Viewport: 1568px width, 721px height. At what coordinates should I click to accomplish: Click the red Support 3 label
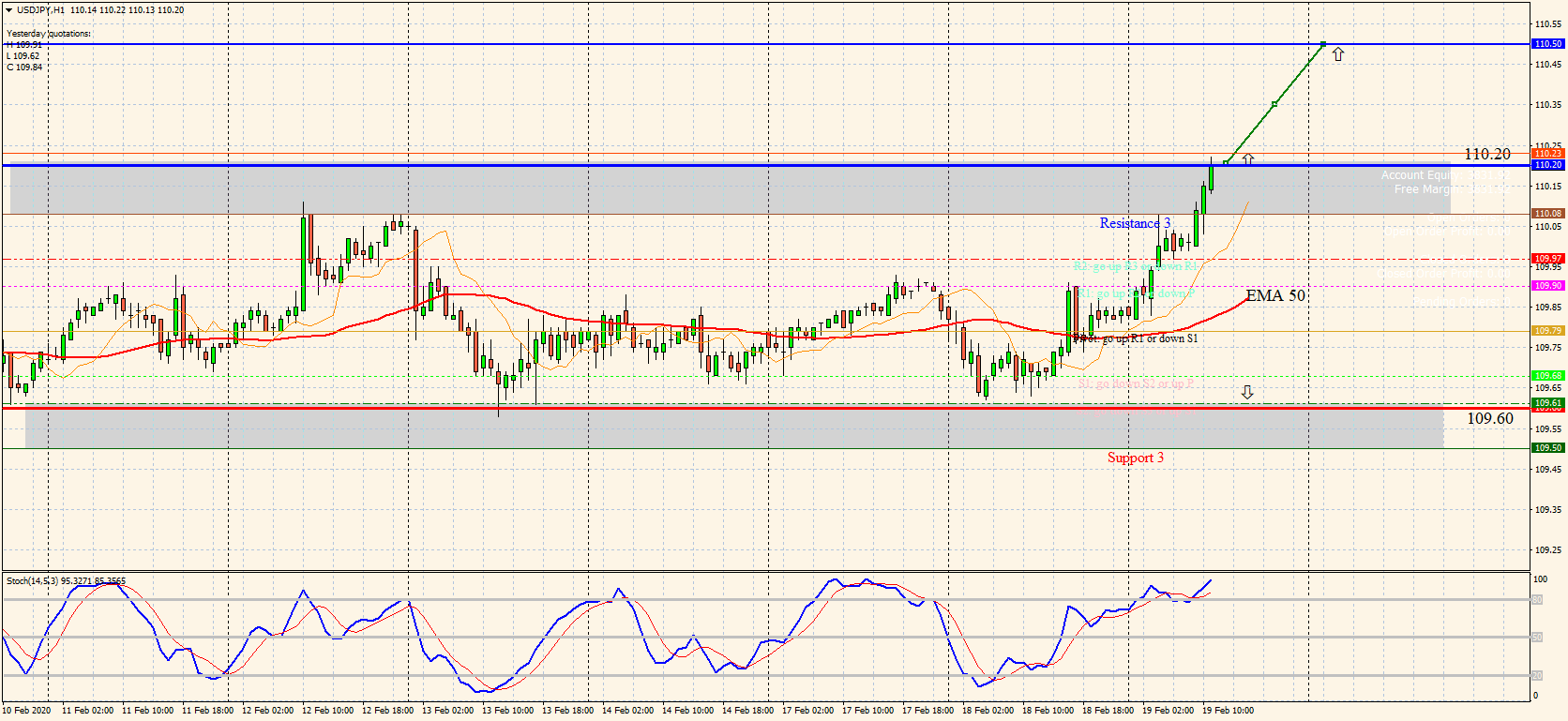pyautogui.click(x=1135, y=458)
